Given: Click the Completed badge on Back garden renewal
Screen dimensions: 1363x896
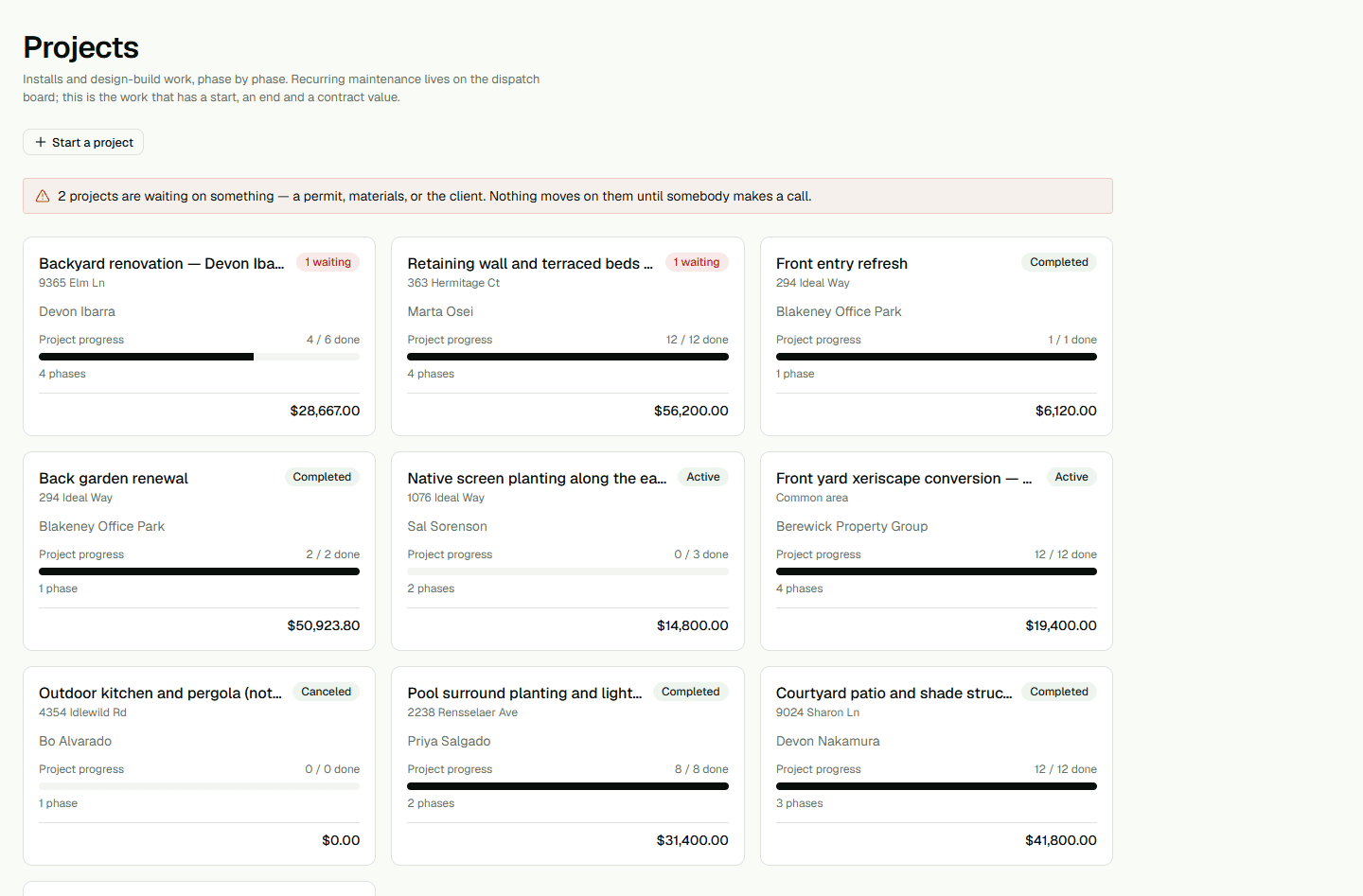Looking at the screenshot, I should [322, 477].
